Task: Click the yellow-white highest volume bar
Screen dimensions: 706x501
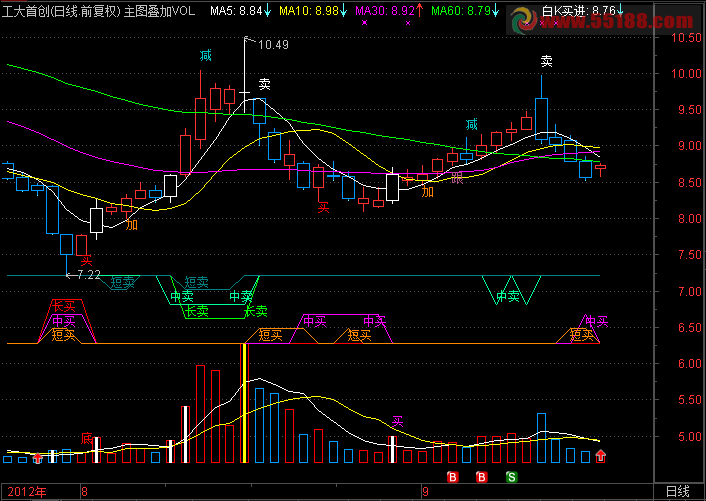Action: pyautogui.click(x=244, y=403)
